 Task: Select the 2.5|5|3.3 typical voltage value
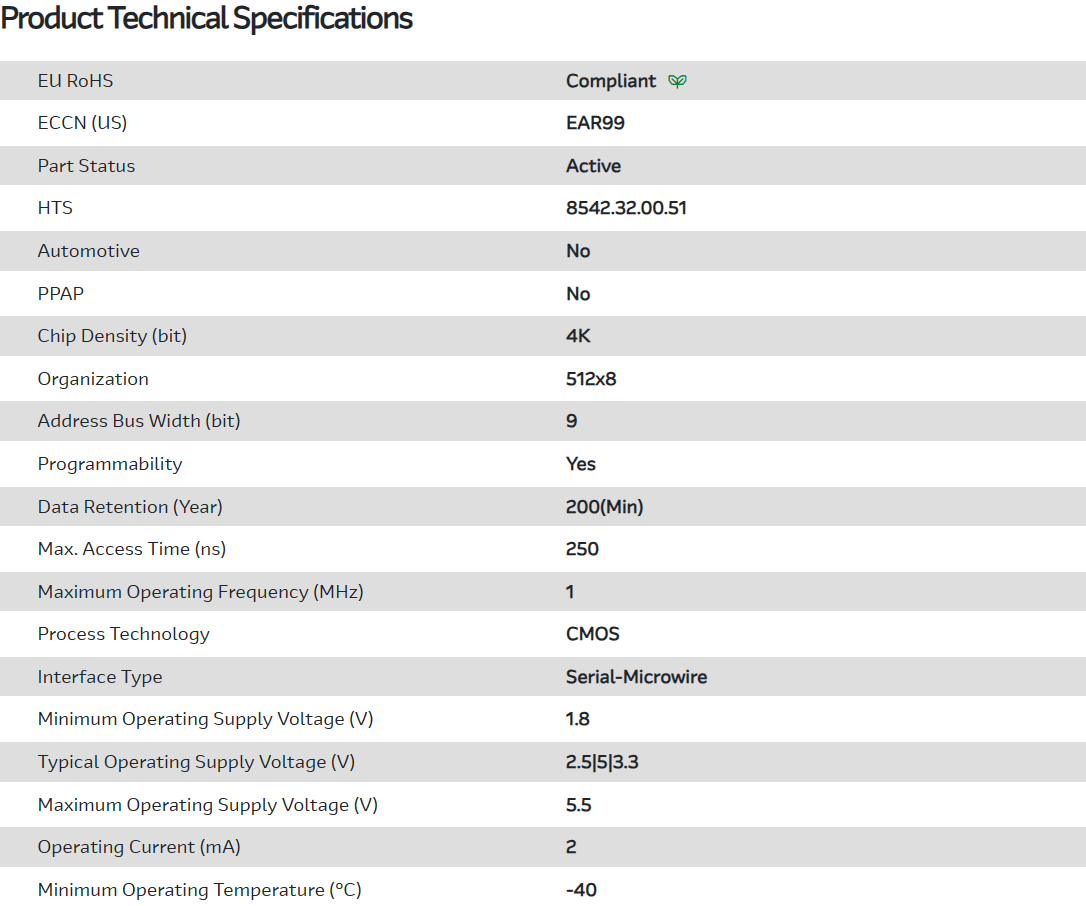[x=602, y=762]
